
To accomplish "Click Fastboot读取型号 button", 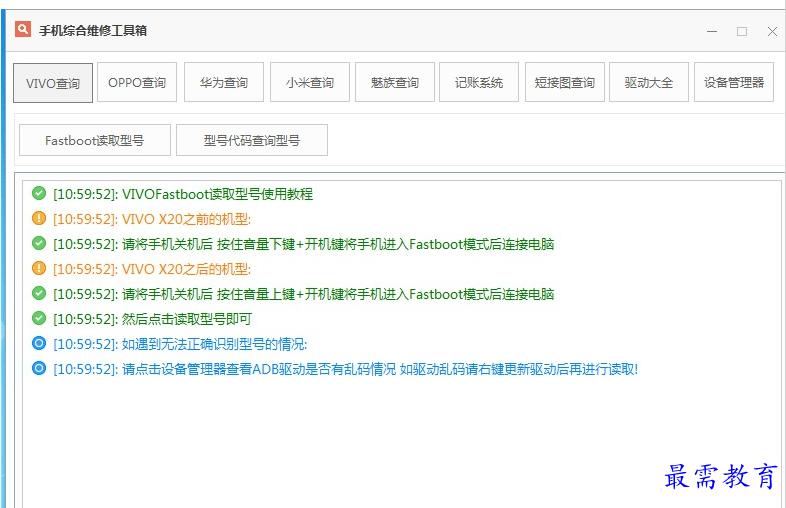I will (95, 140).
